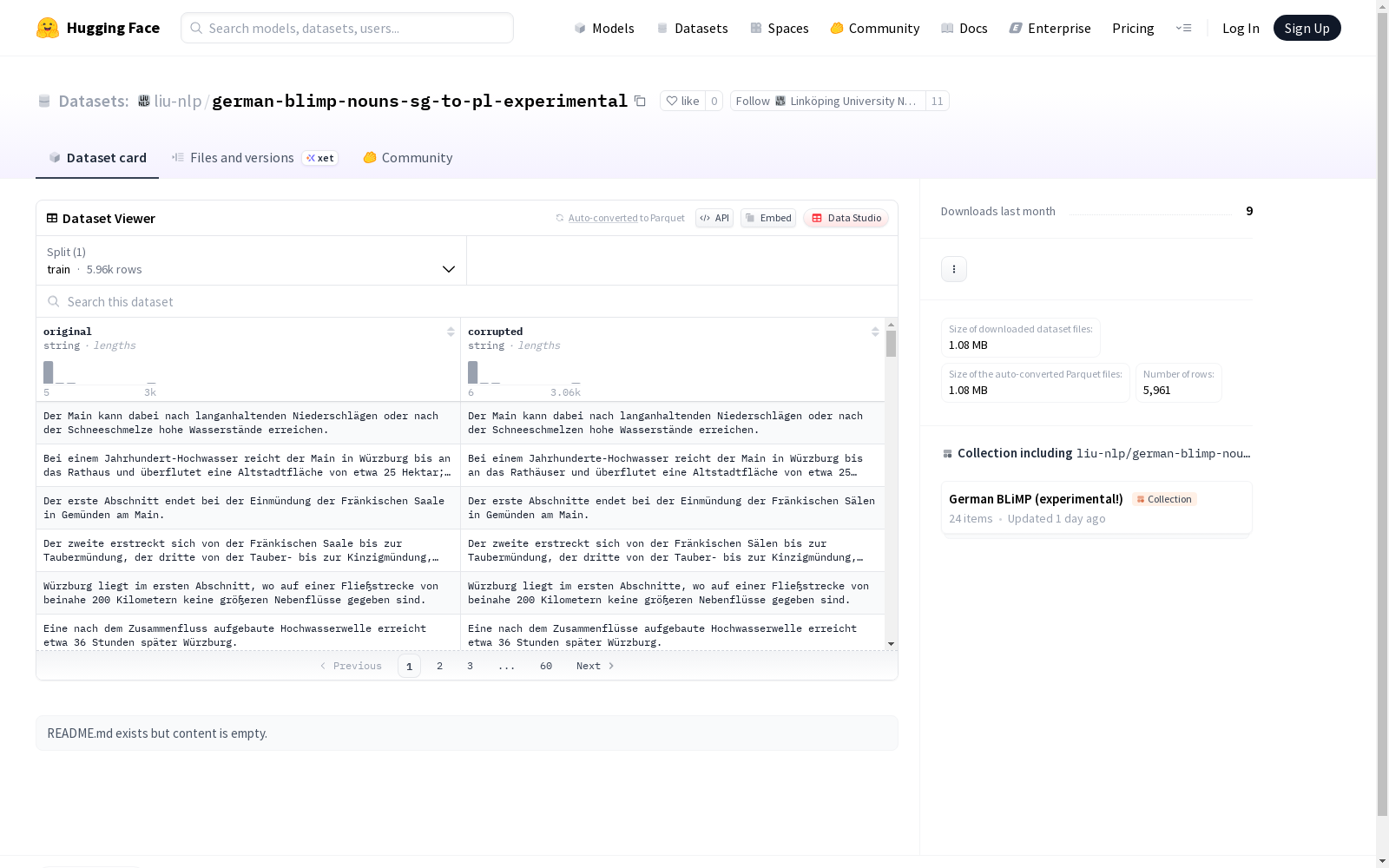Select the original cell starting 'Der erste Abschnitt endet'
The width and height of the screenshot is (1389, 868).
(248, 508)
